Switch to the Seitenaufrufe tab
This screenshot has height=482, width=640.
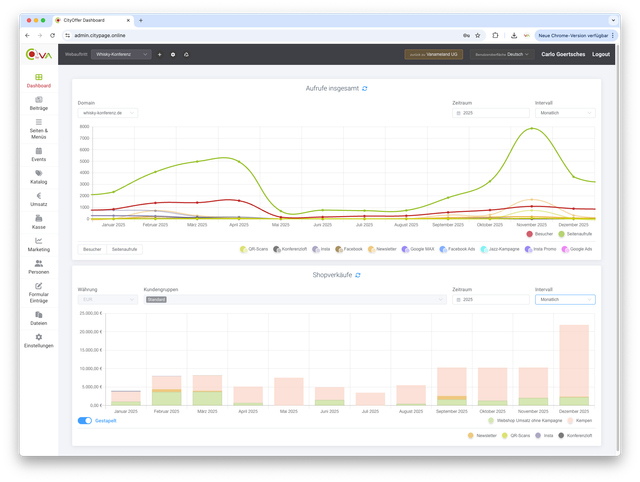coord(124,248)
